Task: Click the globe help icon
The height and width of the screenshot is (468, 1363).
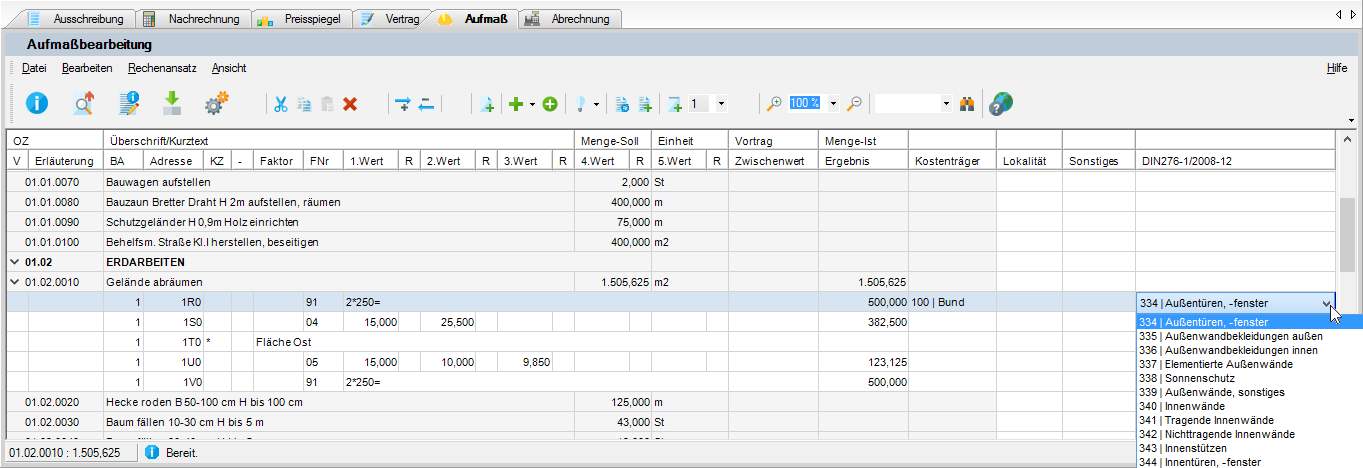Action: 1000,103
